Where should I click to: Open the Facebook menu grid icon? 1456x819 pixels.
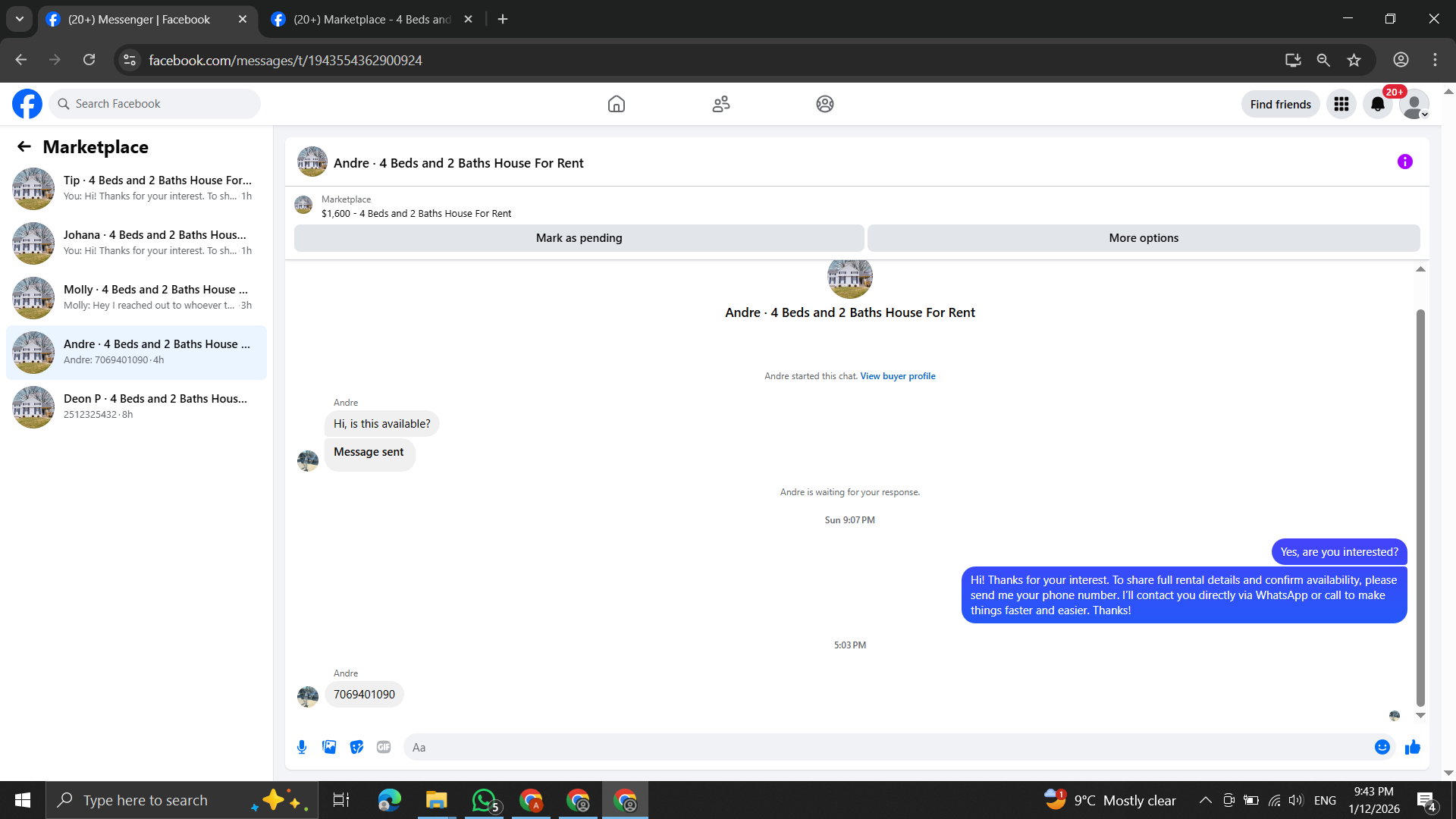click(x=1341, y=104)
